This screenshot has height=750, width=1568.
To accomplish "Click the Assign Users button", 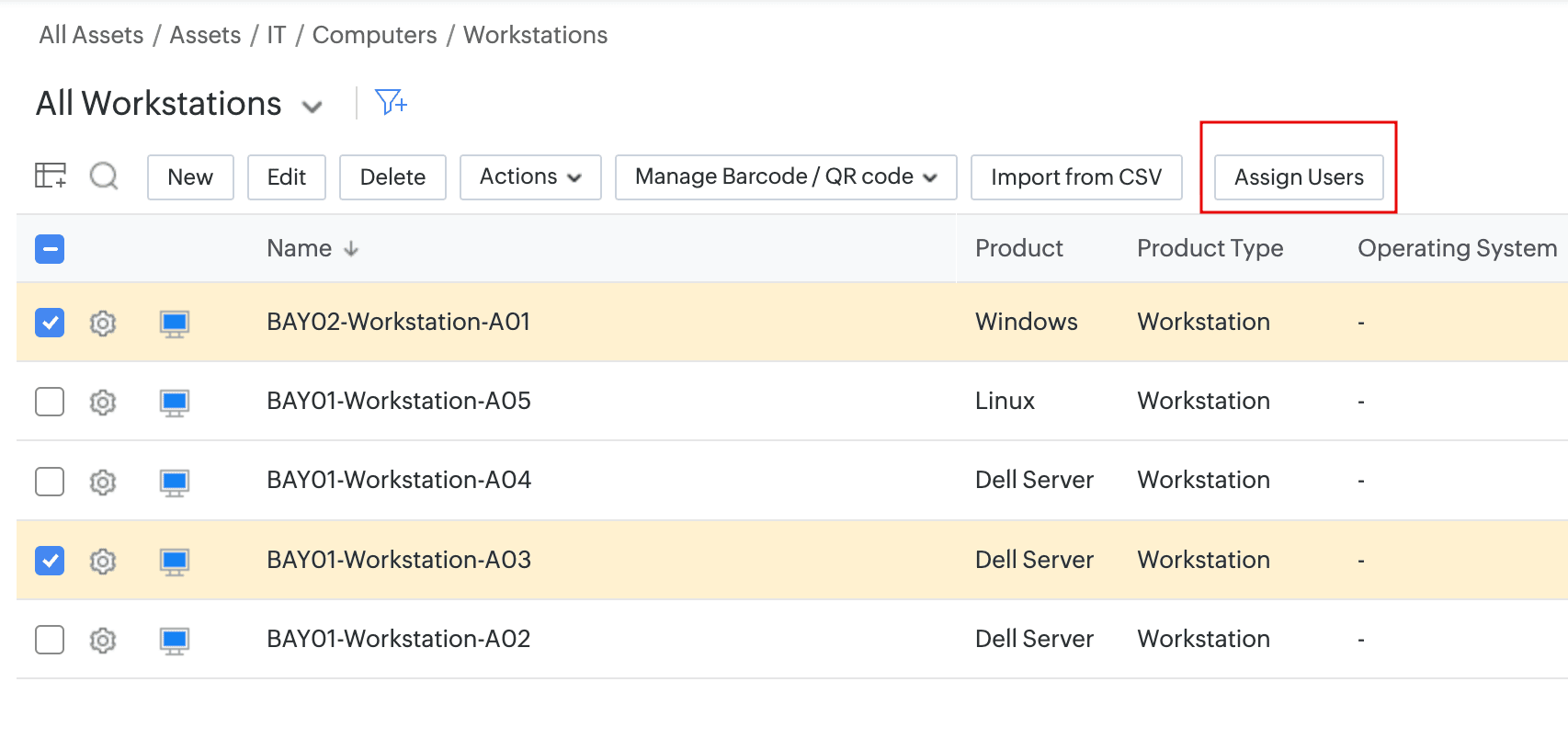I will pos(1298,177).
